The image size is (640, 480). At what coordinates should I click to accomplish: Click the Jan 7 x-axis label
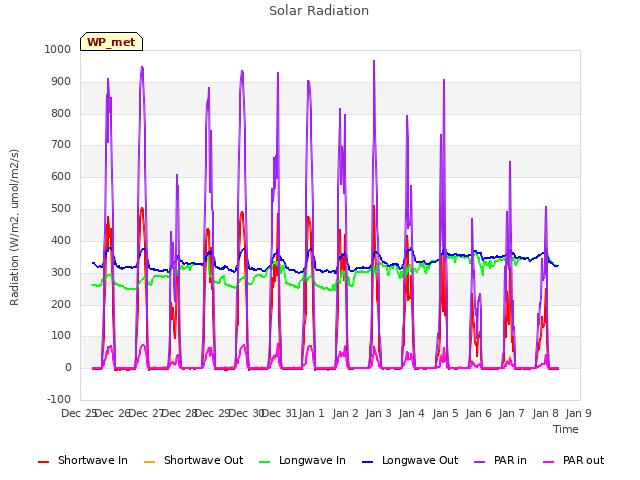tap(511, 413)
